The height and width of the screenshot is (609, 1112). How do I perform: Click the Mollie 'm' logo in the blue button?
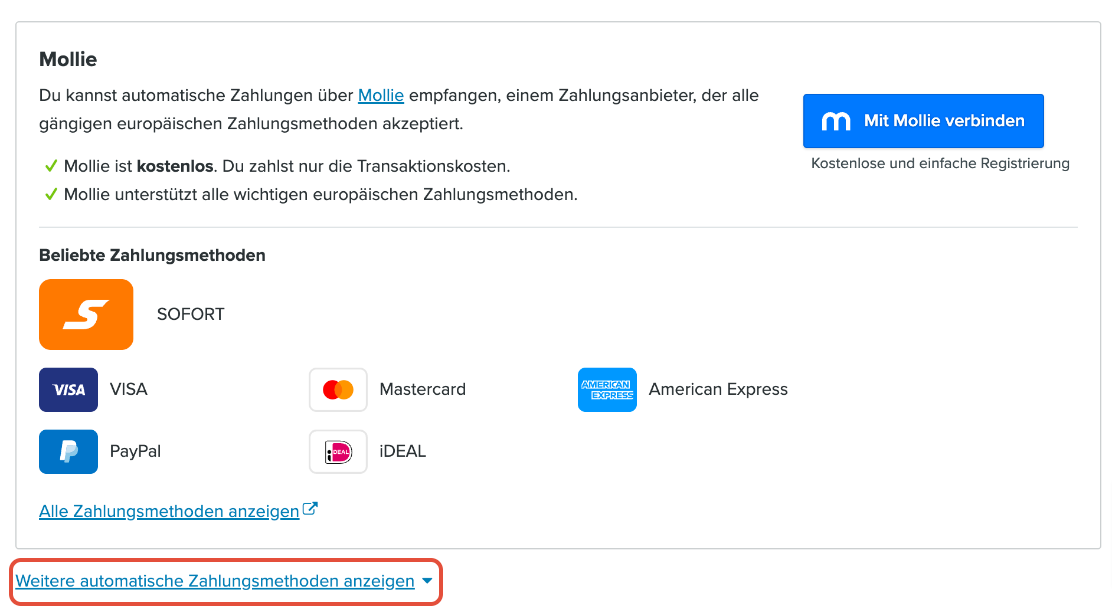click(835, 121)
